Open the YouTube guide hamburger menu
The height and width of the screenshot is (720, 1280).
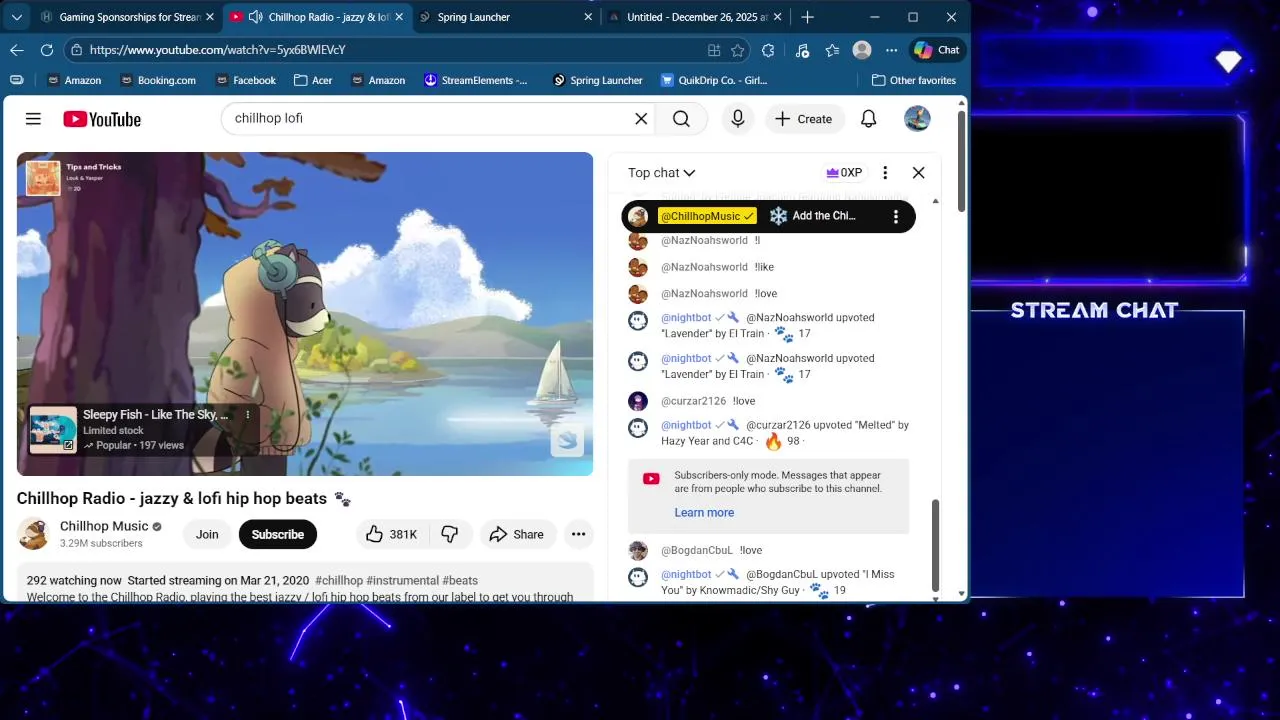[33, 119]
